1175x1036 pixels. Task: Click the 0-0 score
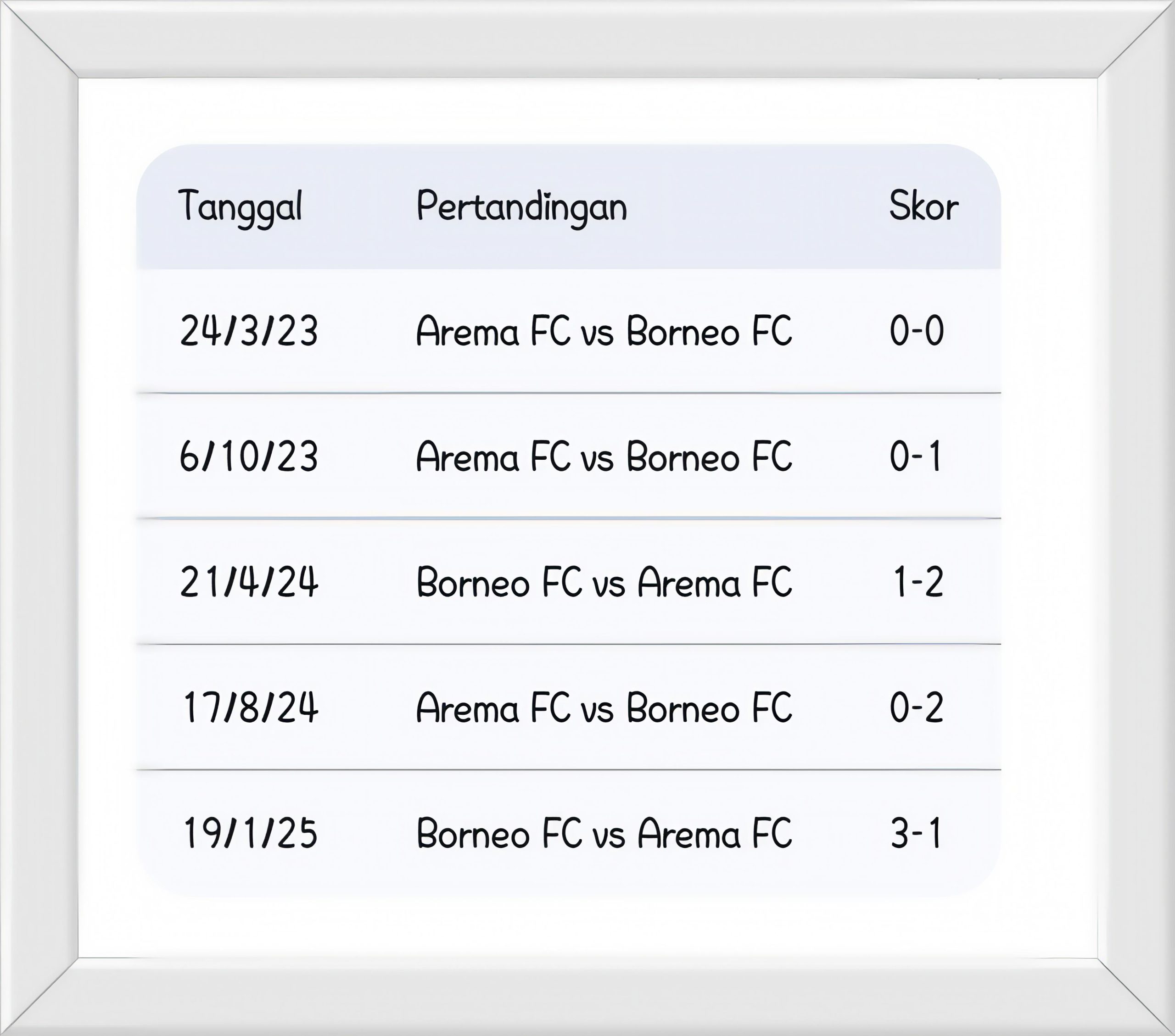tap(916, 332)
